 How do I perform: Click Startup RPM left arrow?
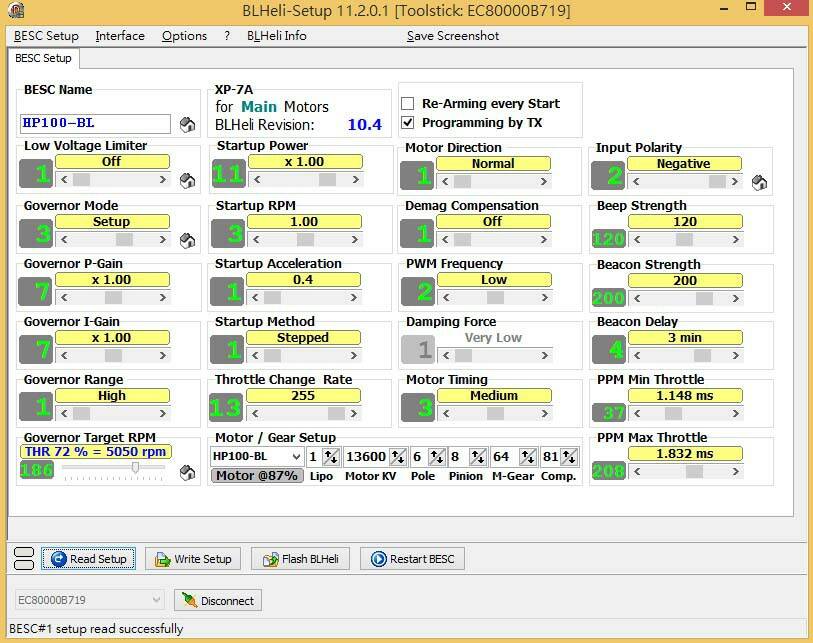pos(256,240)
